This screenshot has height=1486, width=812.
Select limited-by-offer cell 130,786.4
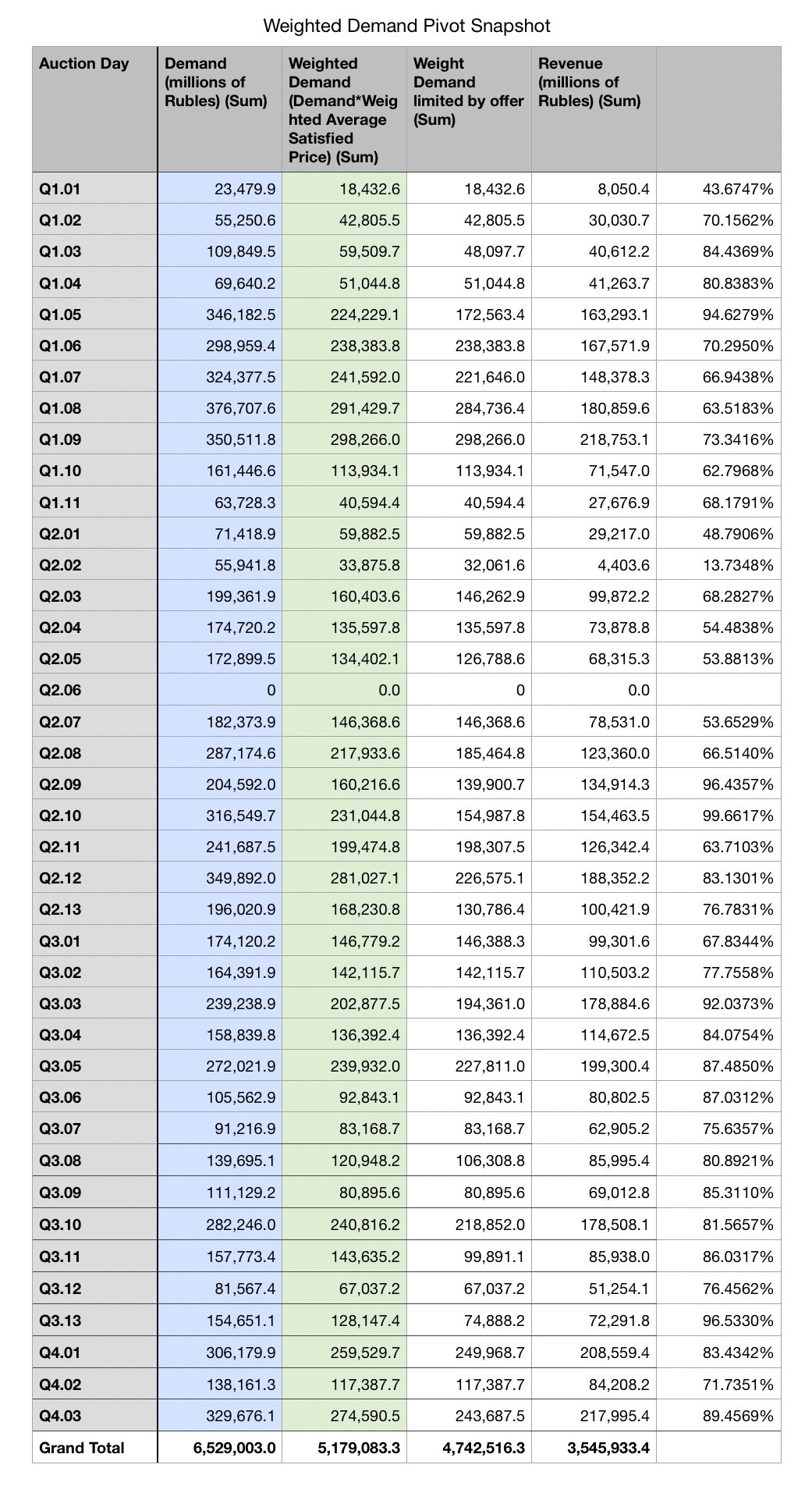470,909
